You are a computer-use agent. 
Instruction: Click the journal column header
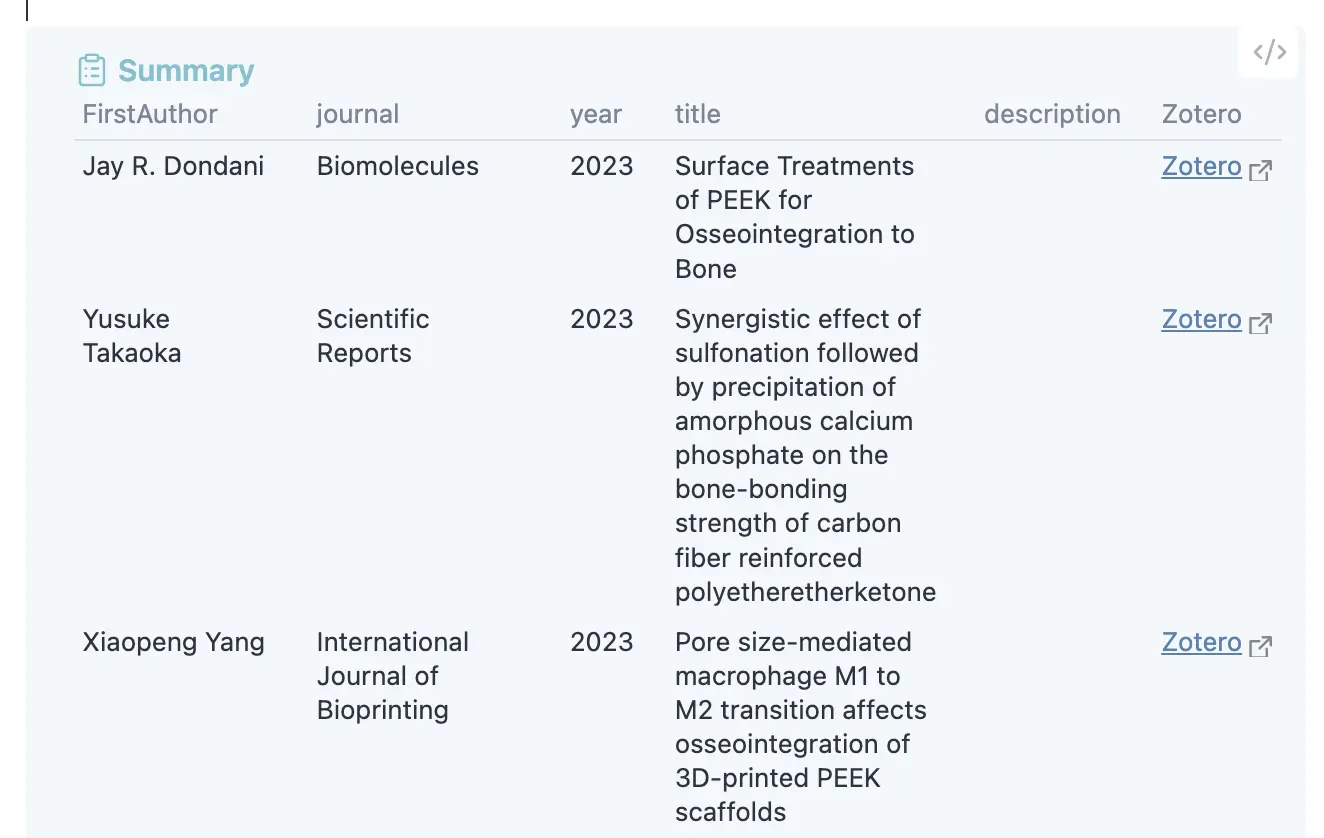coord(358,114)
